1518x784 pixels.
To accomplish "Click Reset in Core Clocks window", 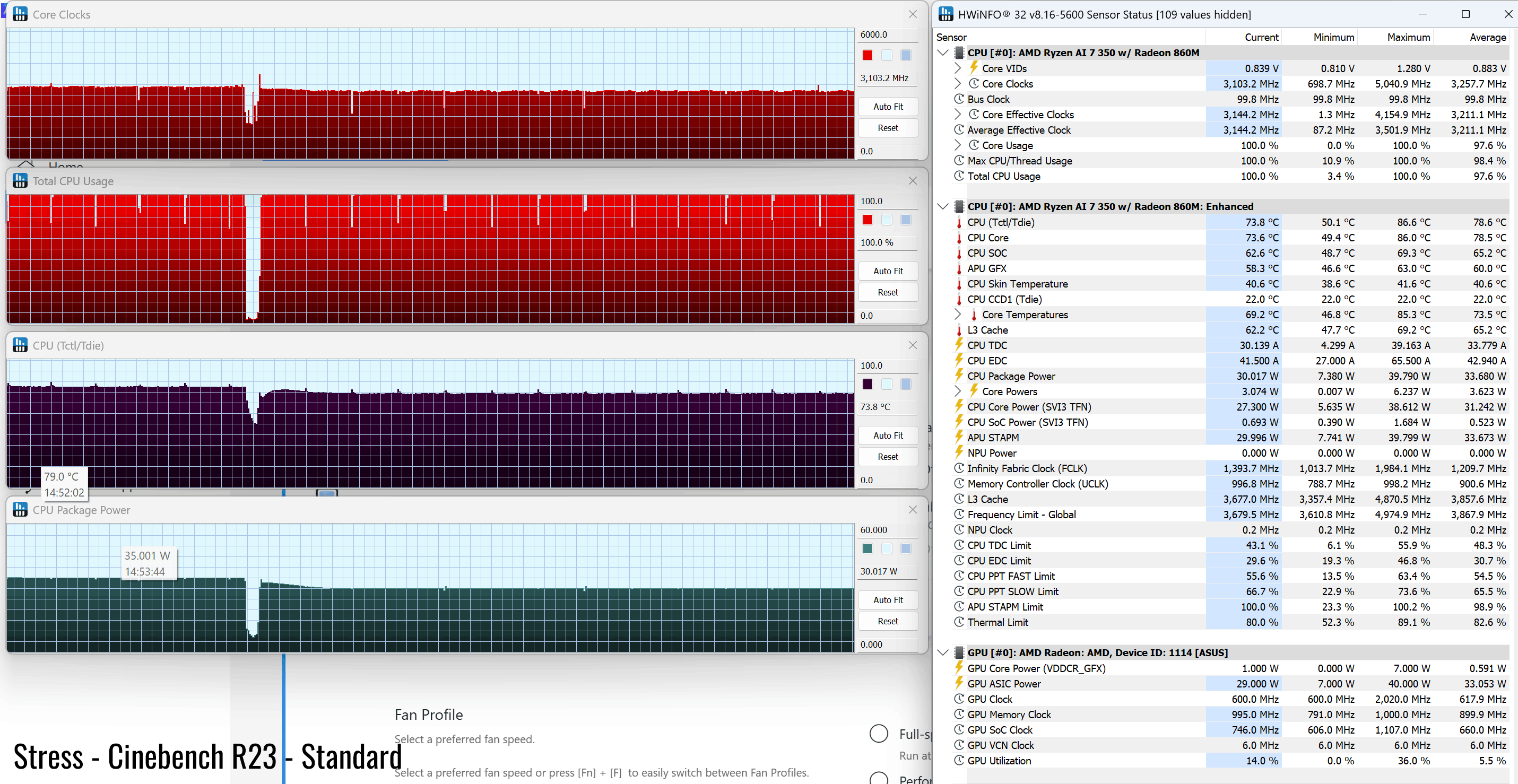I will 888,128.
